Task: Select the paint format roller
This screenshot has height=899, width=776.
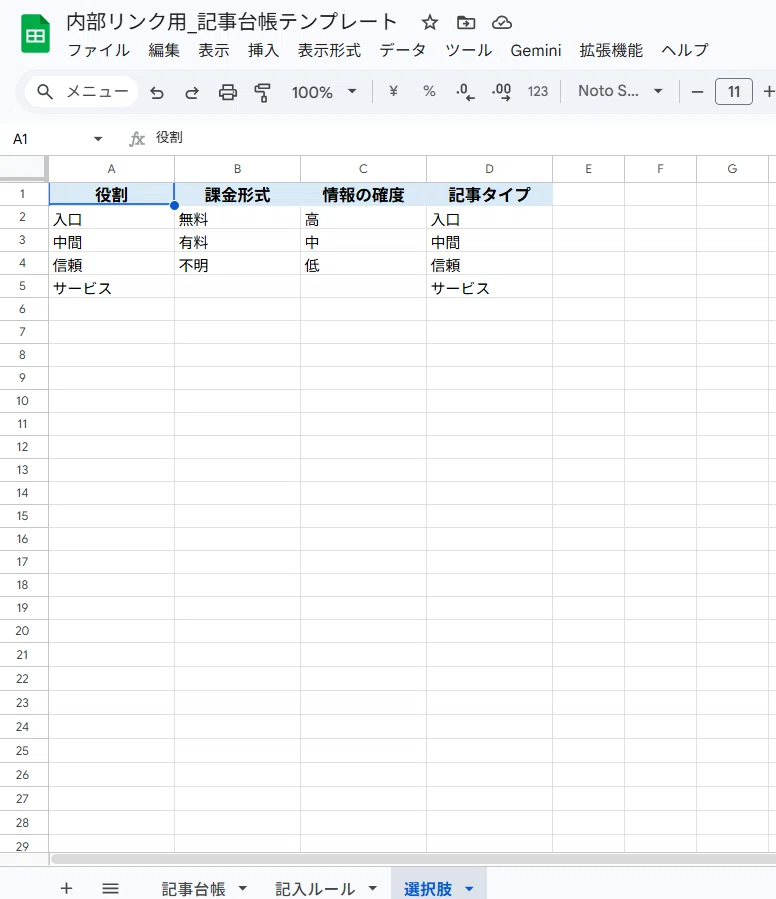Action: (263, 92)
